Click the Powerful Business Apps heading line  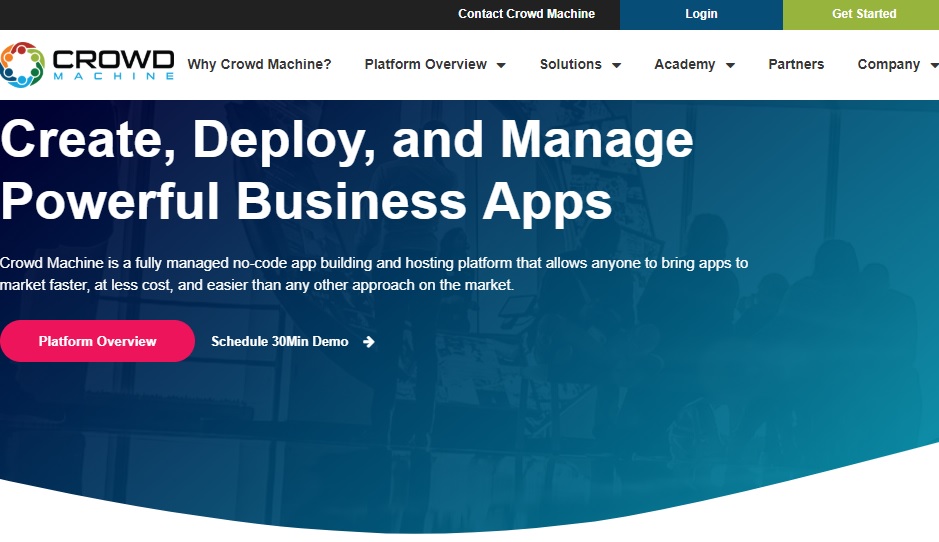pos(306,202)
